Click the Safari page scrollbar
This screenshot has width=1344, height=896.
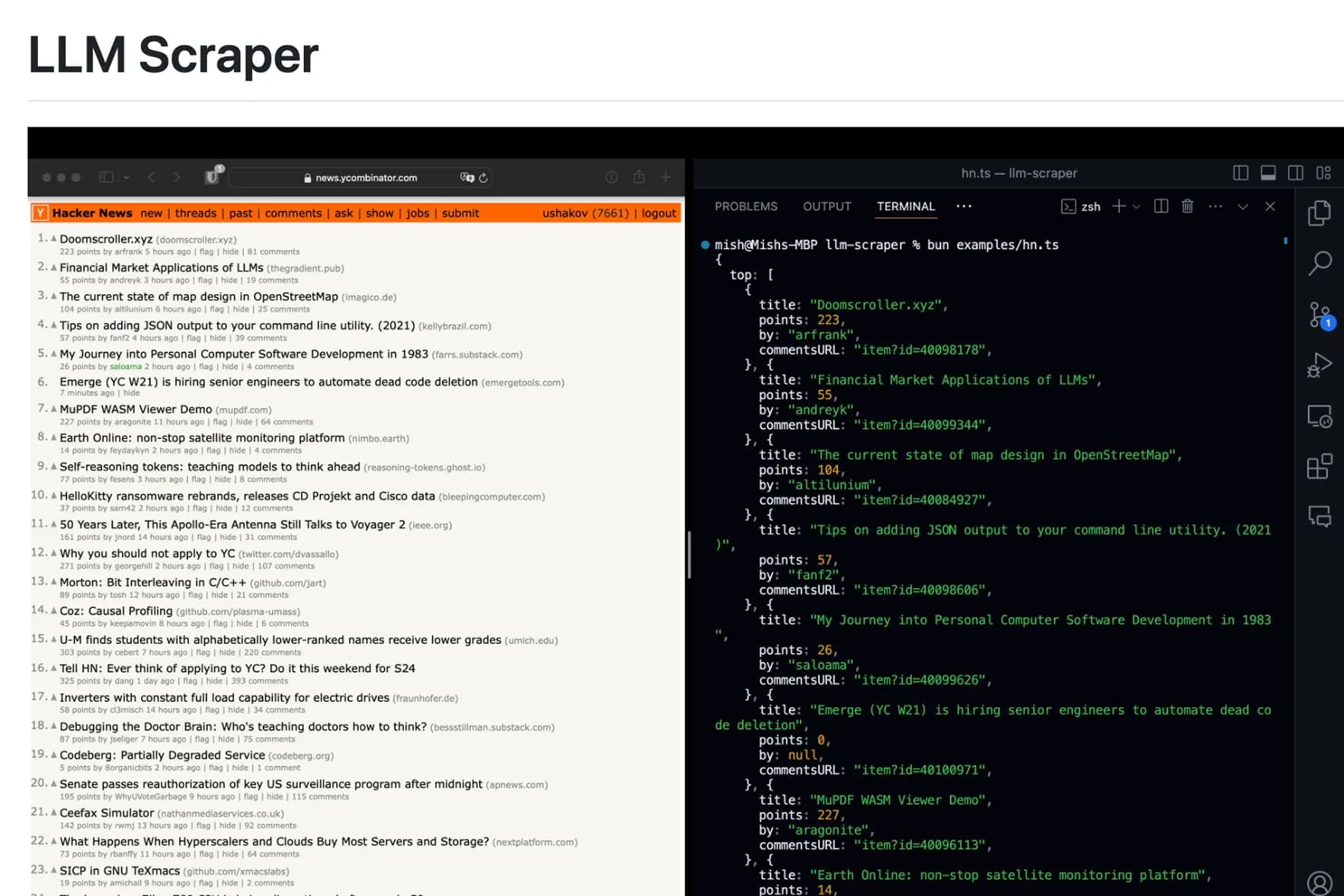click(689, 555)
